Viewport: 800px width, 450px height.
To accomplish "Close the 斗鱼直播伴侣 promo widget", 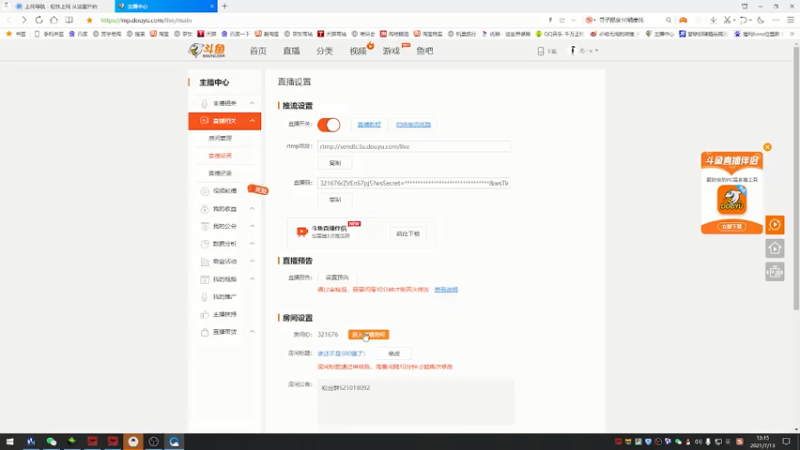I will [767, 147].
